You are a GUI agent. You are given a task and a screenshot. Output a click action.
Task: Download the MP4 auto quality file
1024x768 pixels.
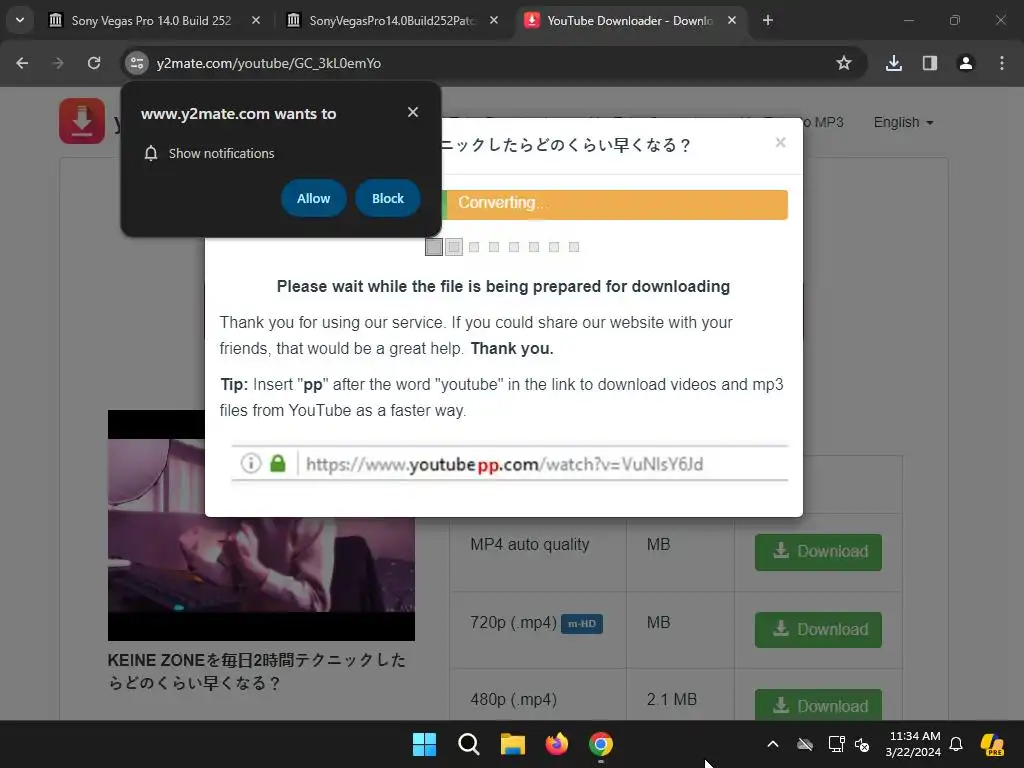[x=818, y=552]
